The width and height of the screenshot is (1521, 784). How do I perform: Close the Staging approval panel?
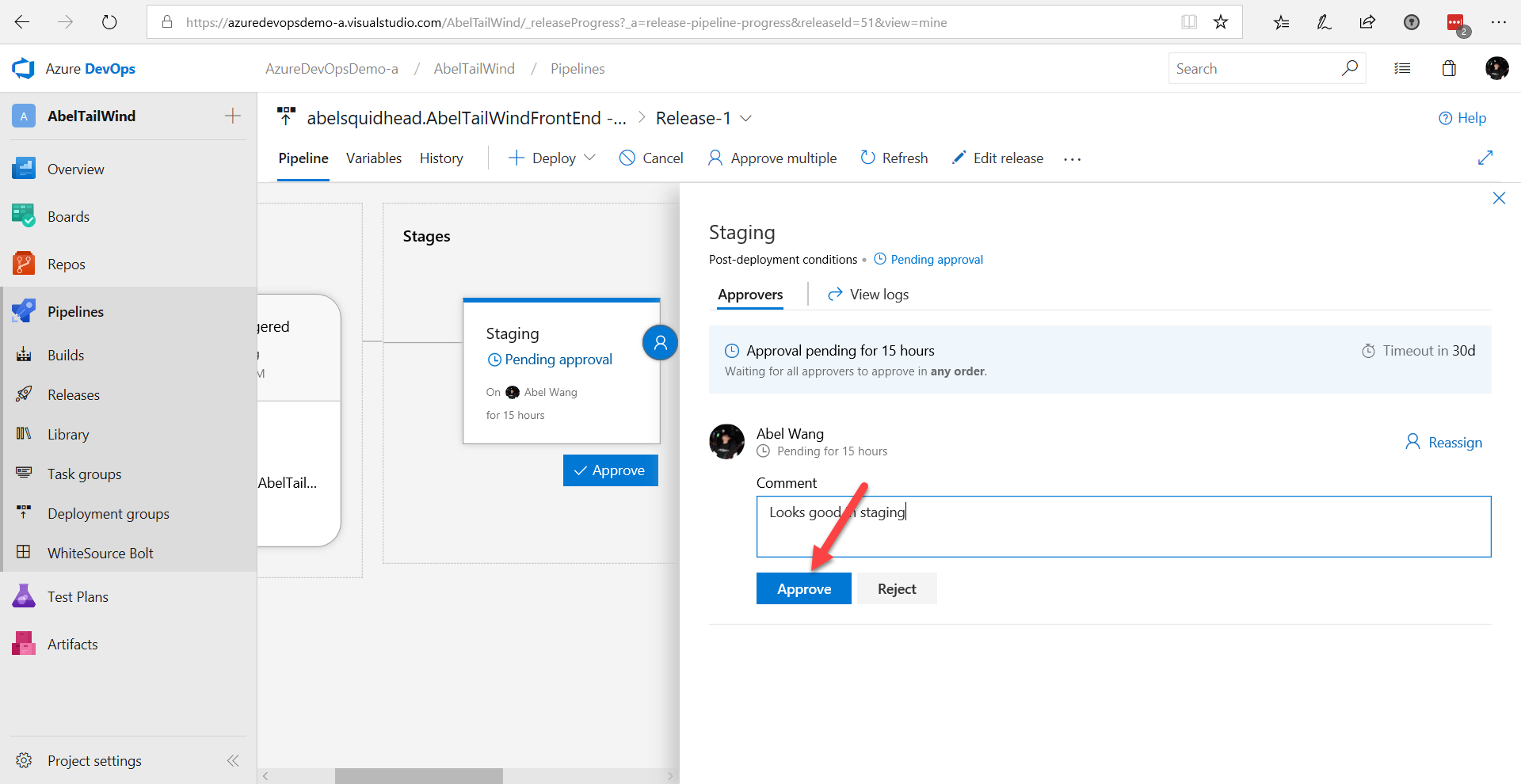1499,198
